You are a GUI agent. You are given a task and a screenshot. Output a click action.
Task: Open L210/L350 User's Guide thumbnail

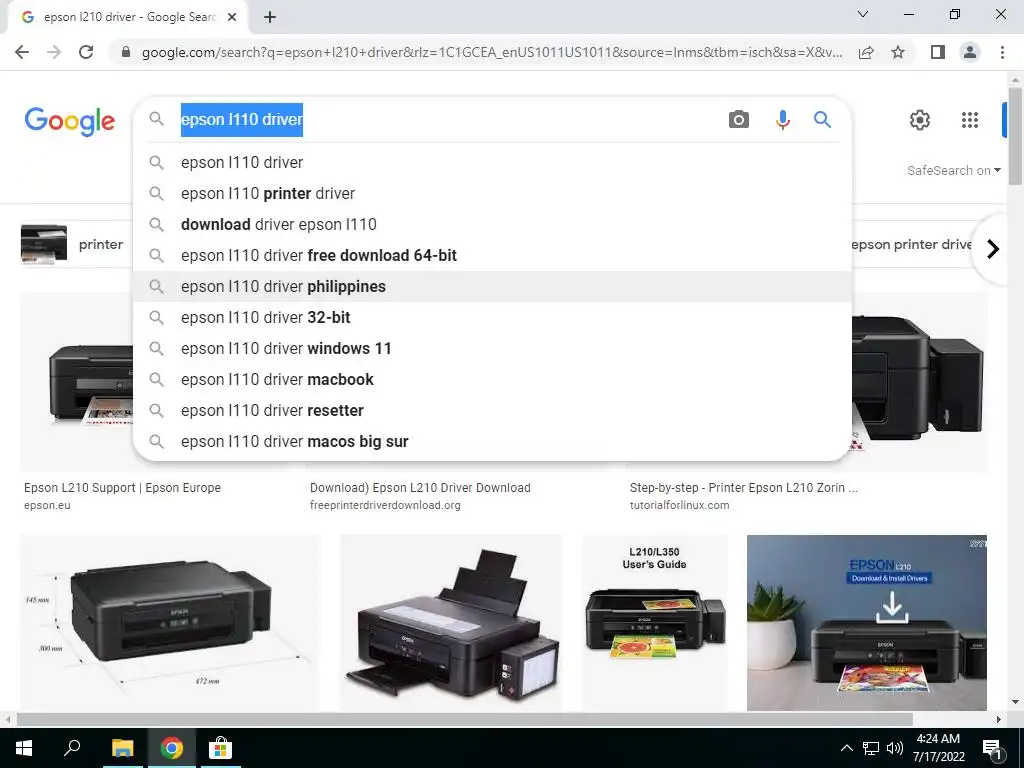click(654, 622)
